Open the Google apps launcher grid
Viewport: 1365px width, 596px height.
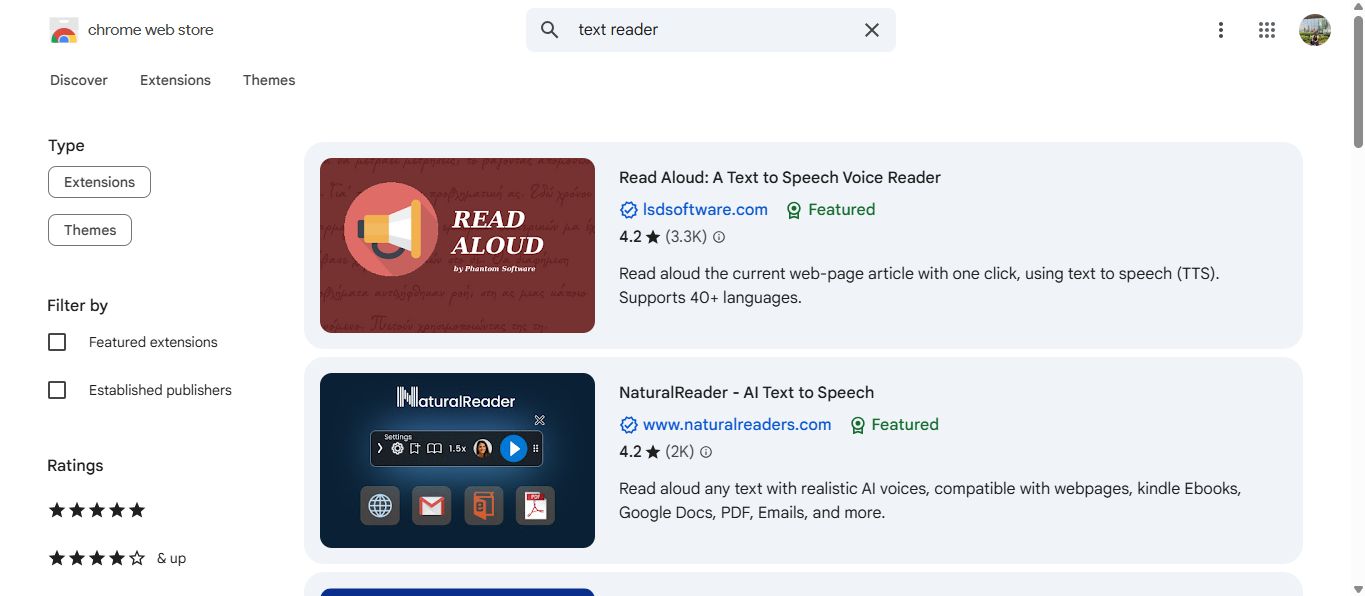(1267, 30)
